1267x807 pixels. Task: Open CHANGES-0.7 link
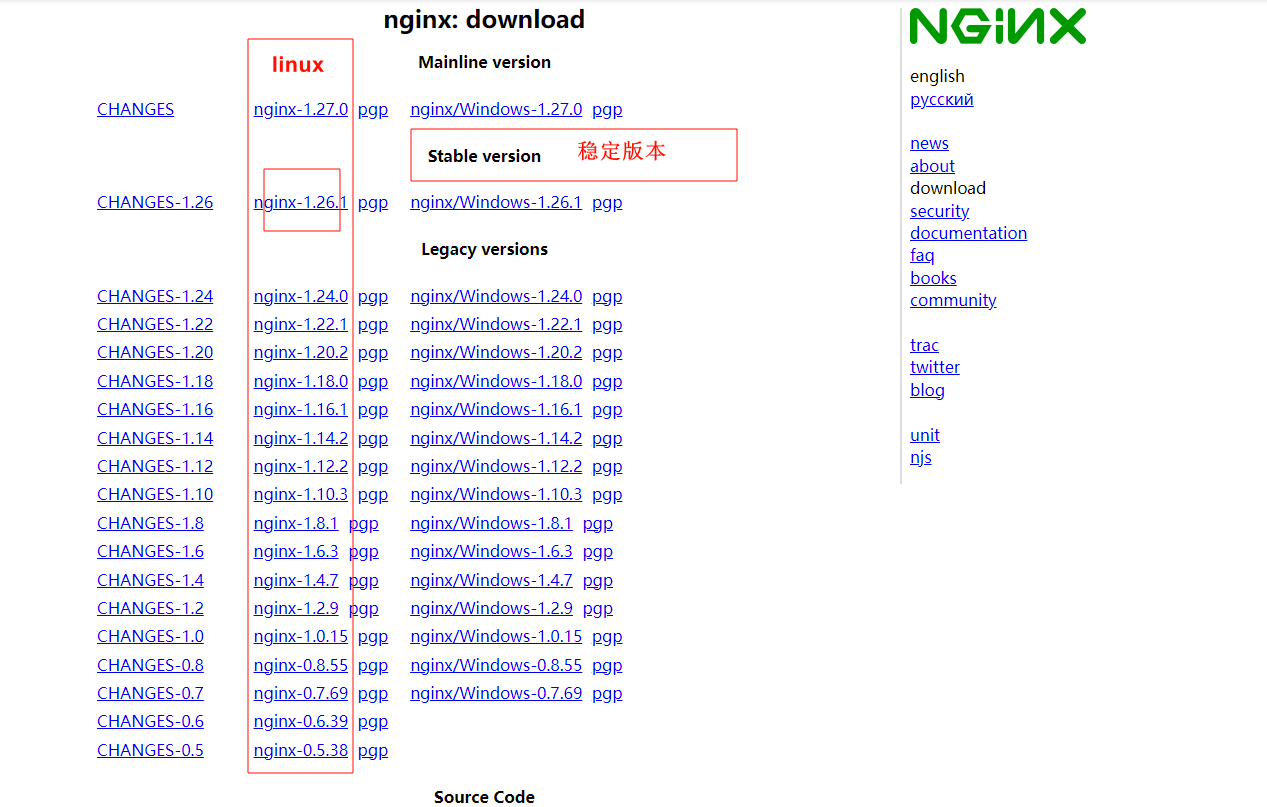(x=150, y=693)
